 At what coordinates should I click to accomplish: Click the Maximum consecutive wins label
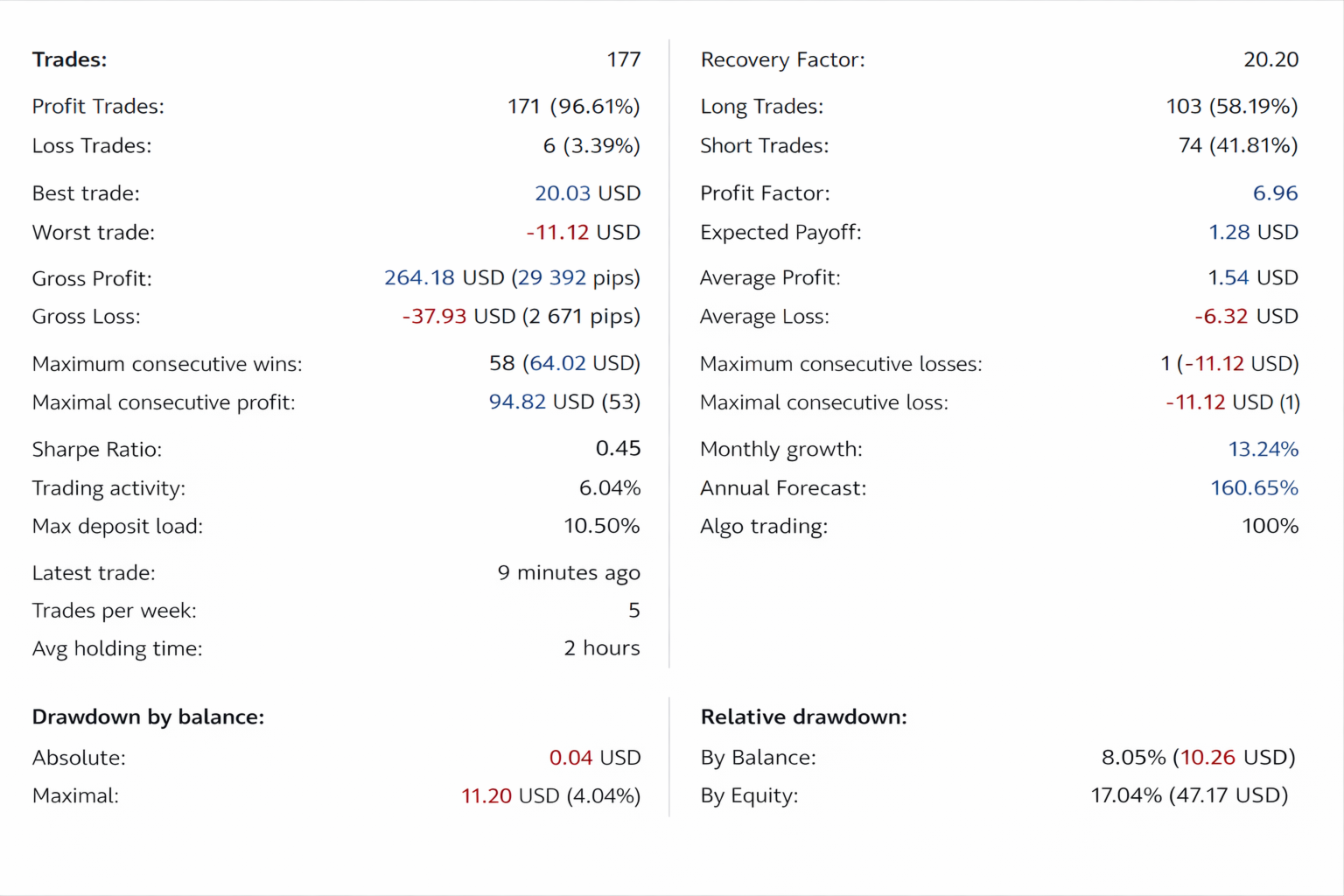coord(167,364)
